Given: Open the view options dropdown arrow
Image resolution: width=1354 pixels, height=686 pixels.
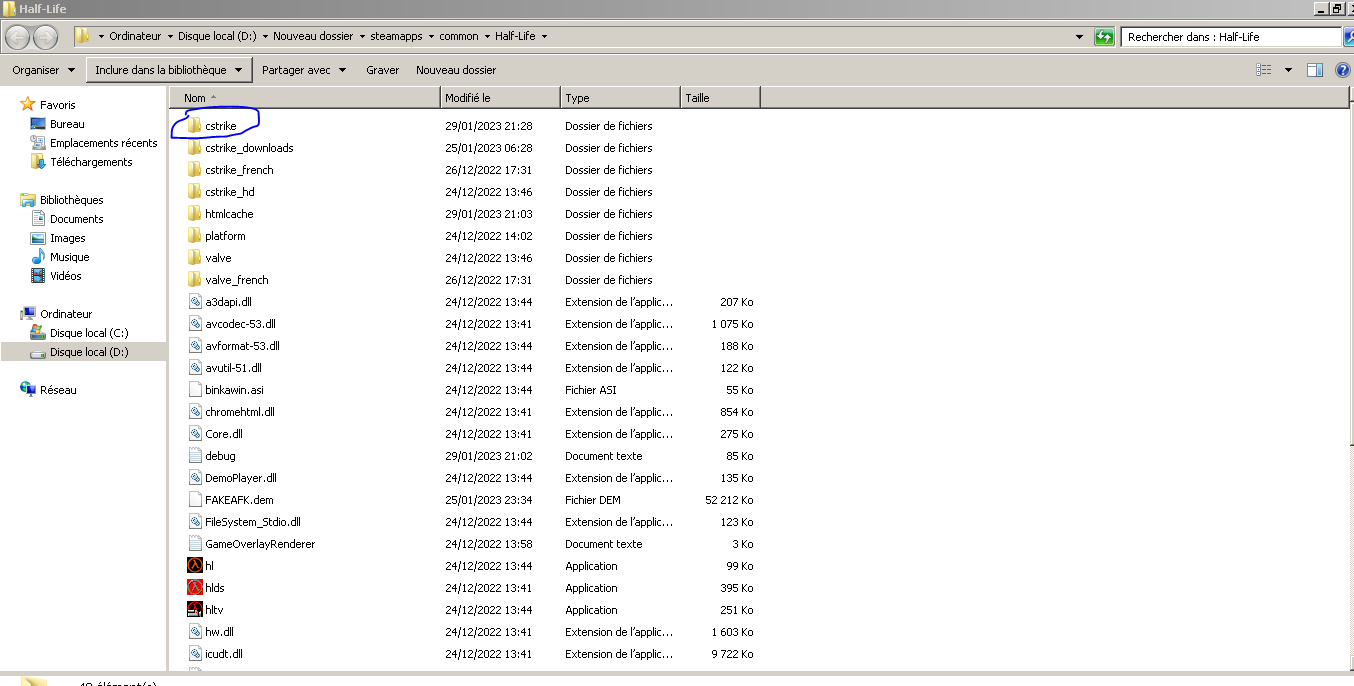Looking at the screenshot, I should pos(1288,70).
